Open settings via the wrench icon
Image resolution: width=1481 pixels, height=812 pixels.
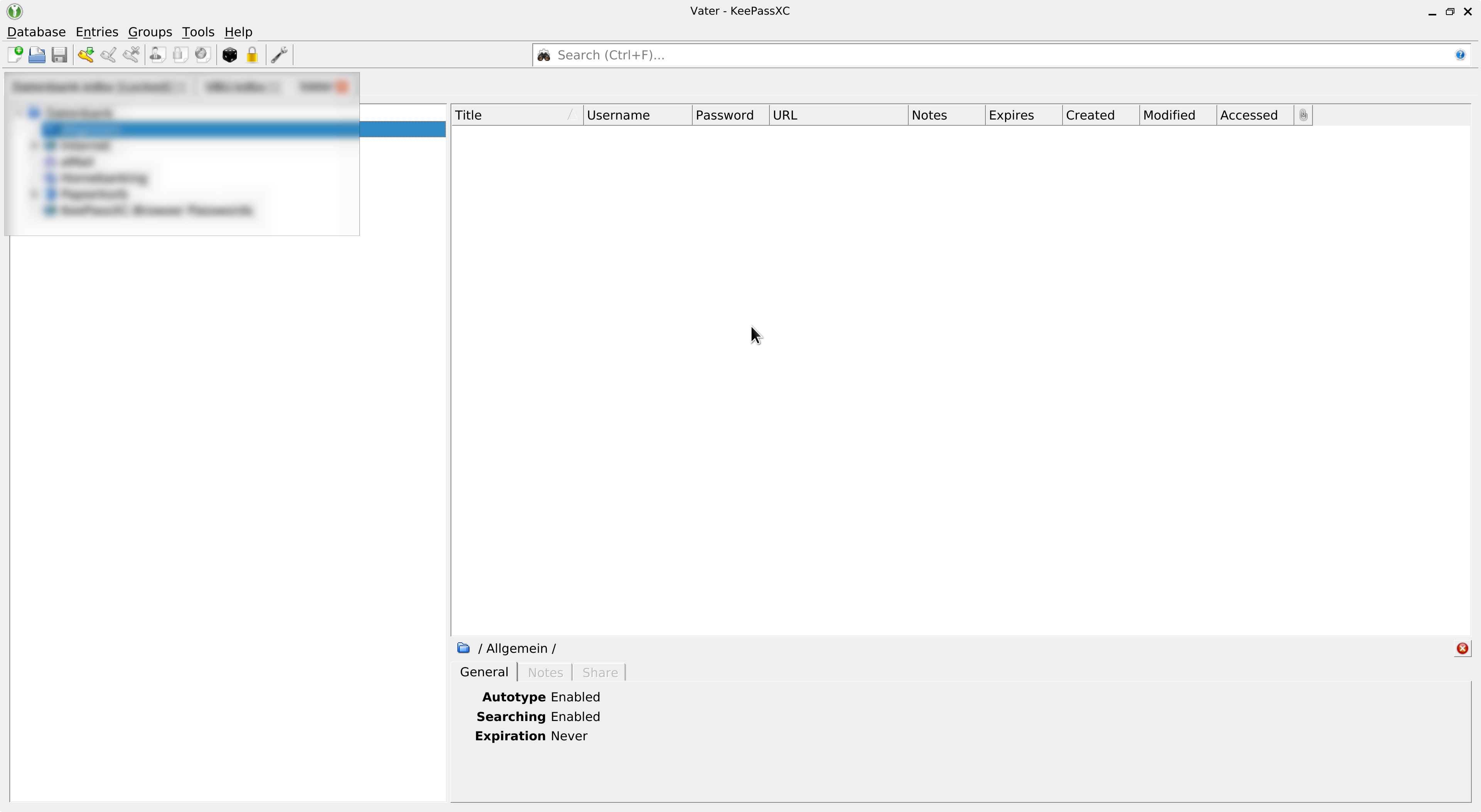279,55
